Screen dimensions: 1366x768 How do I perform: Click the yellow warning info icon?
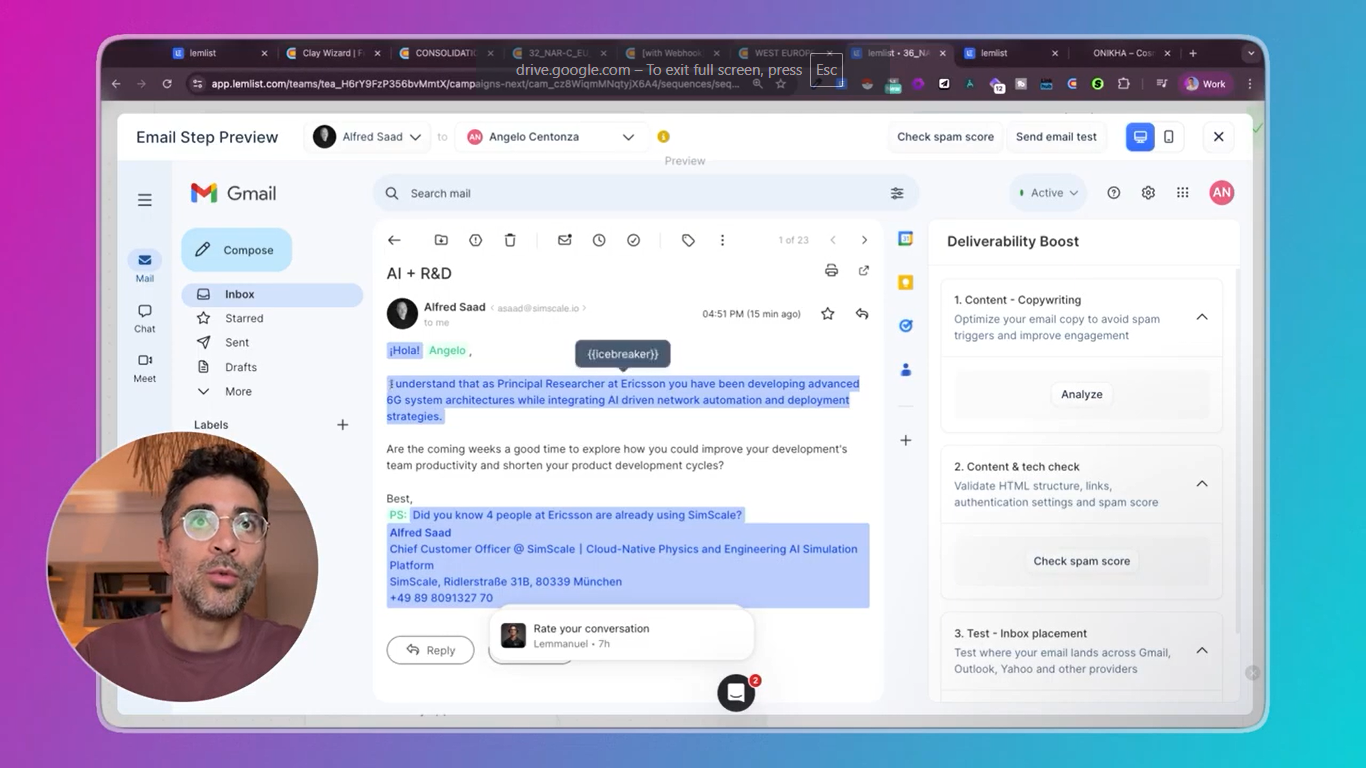tap(663, 137)
